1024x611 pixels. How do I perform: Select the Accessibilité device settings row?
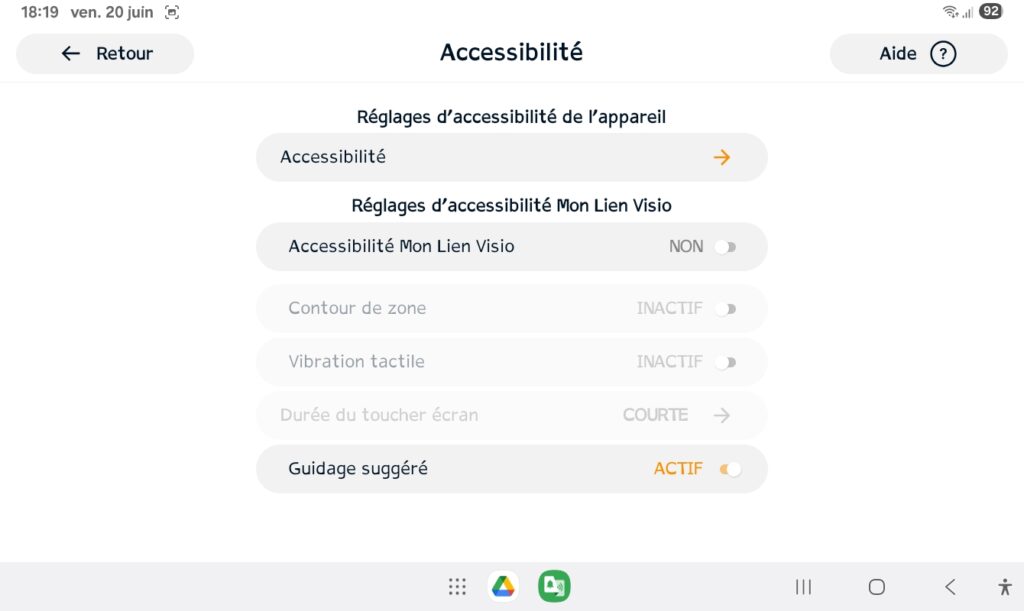pyautogui.click(x=511, y=157)
